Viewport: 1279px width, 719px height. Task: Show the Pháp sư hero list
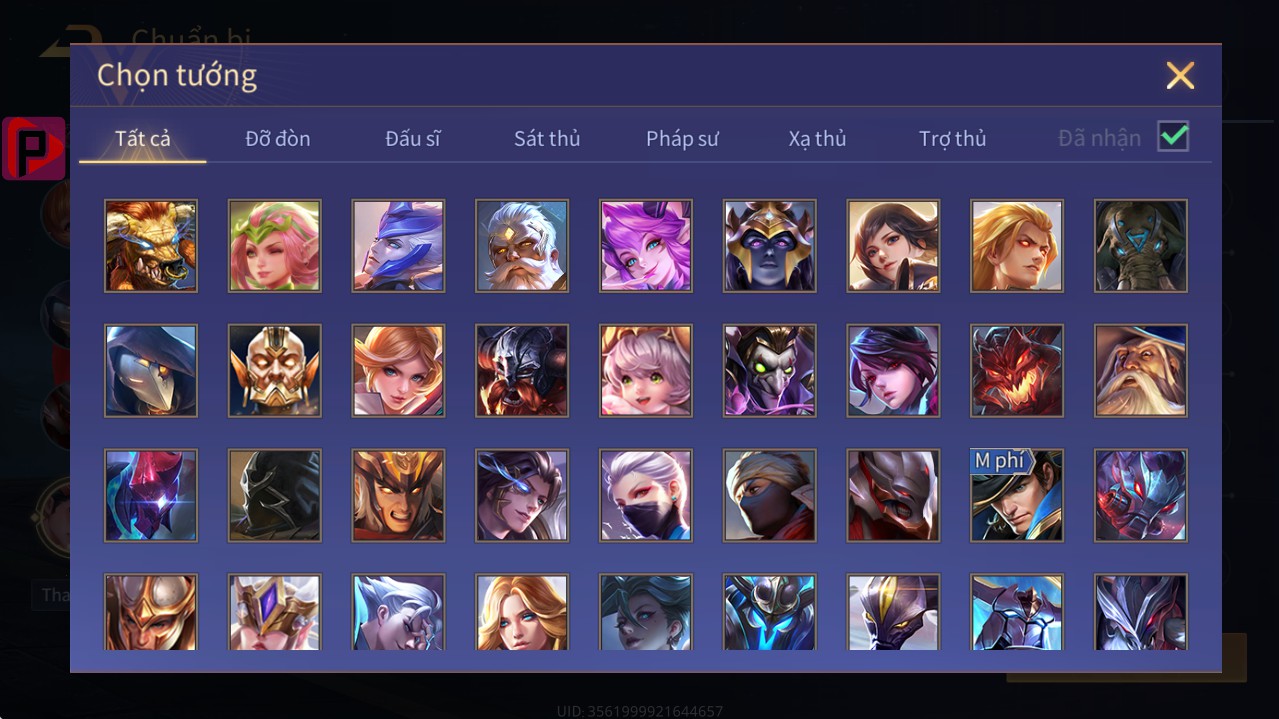click(682, 139)
